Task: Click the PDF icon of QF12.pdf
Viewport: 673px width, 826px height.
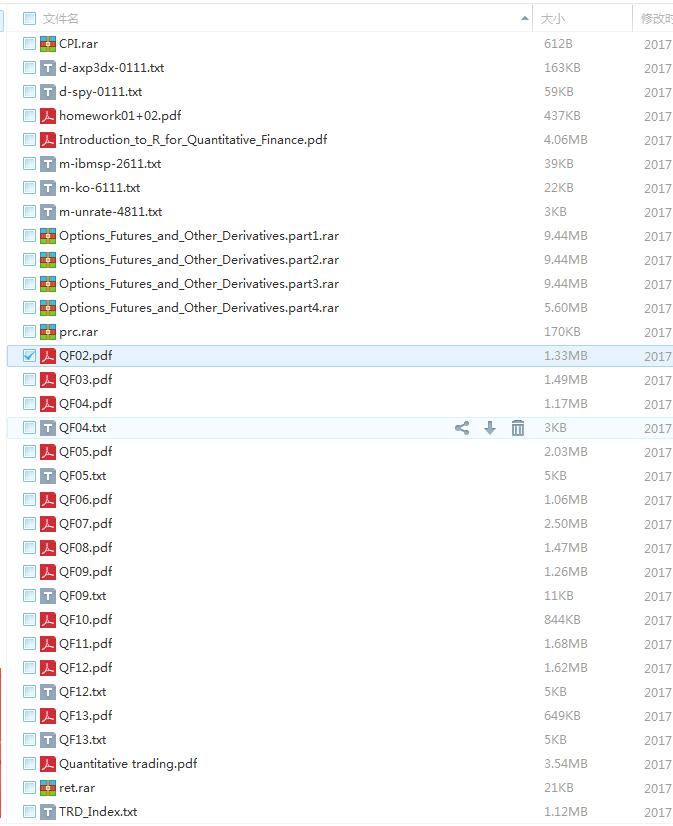Action: click(48, 668)
